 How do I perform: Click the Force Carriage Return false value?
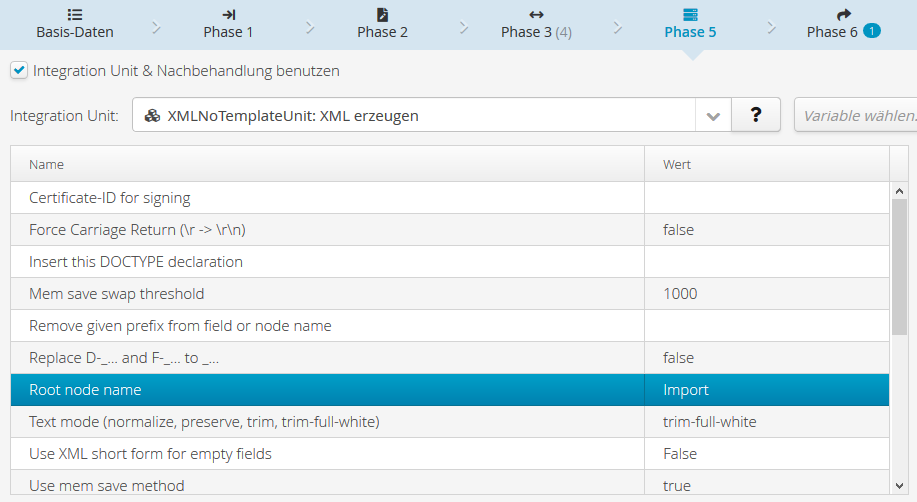[678, 230]
